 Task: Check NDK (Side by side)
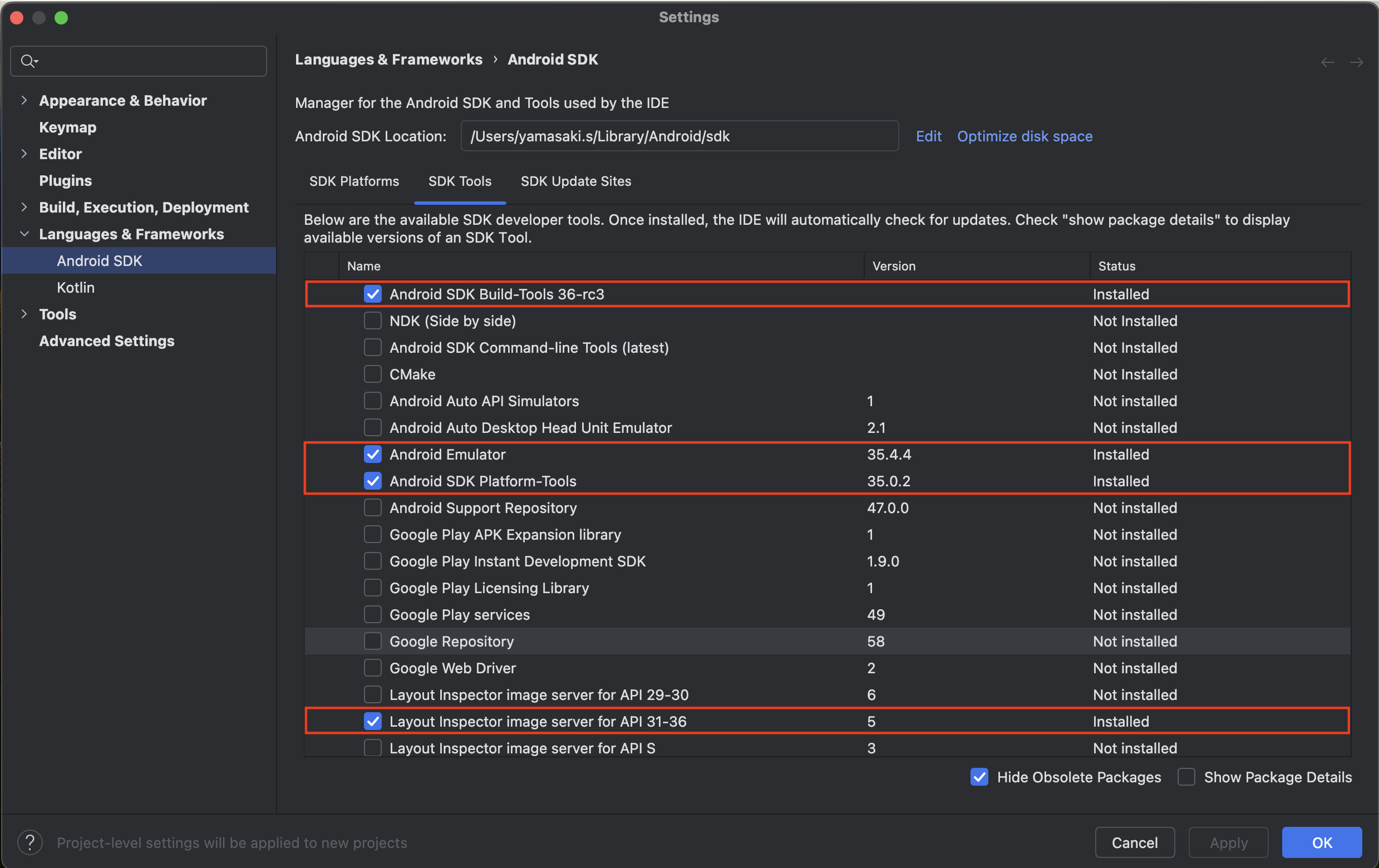(373, 320)
